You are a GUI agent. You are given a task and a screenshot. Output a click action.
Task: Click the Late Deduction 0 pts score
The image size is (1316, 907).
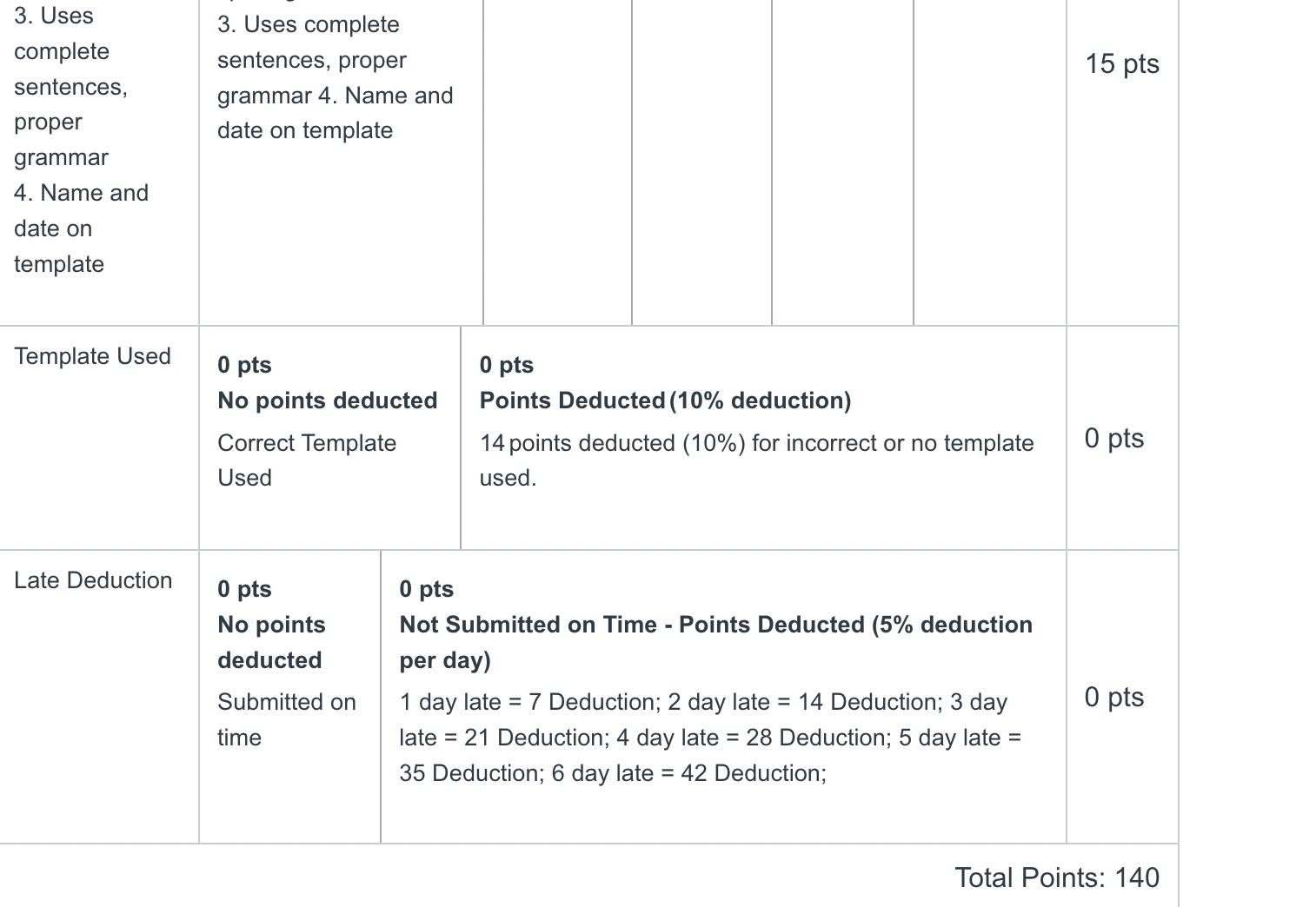coord(1114,697)
